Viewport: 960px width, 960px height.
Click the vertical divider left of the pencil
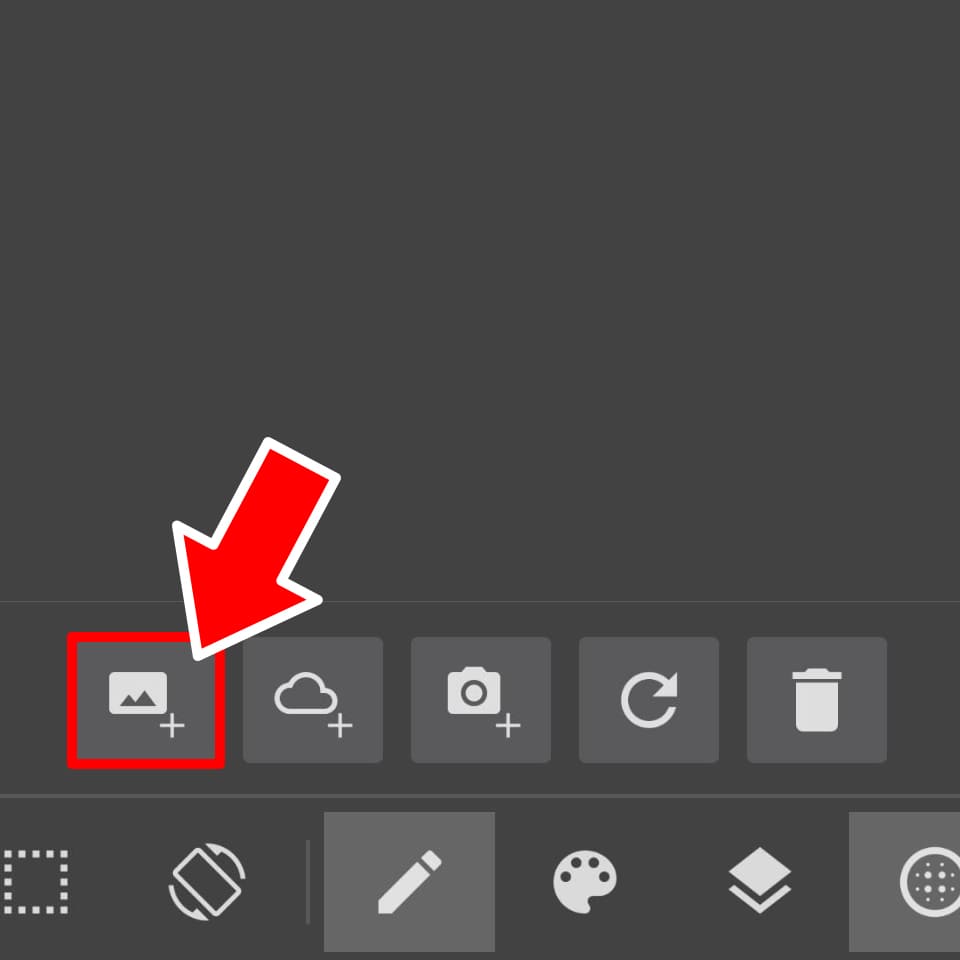pos(308,882)
